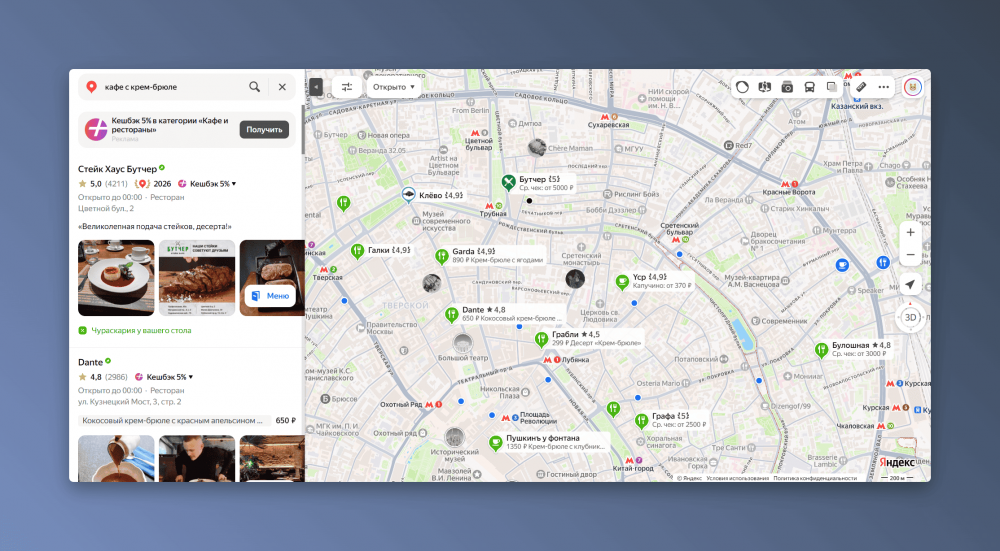This screenshot has height=551, width=1000.
Task: Toggle street panoramas camera icon
Action: coord(787,87)
